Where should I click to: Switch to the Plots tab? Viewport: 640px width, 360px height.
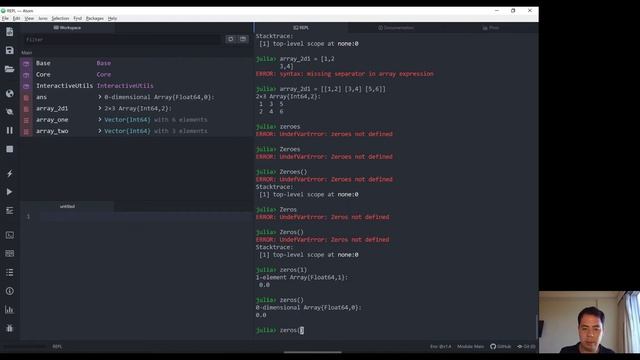coord(491,28)
